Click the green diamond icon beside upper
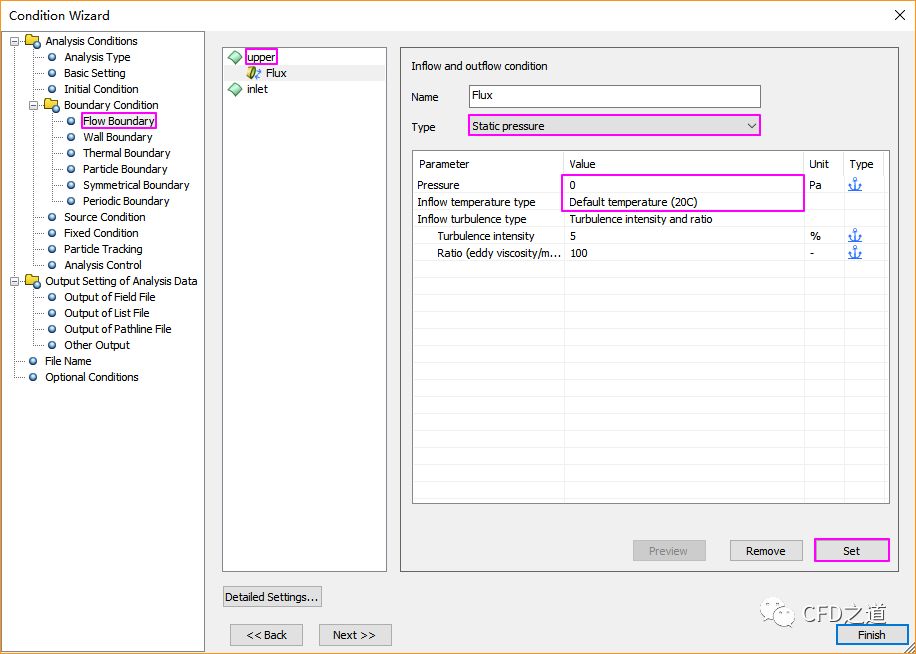Image resolution: width=916 pixels, height=654 pixels. click(235, 57)
